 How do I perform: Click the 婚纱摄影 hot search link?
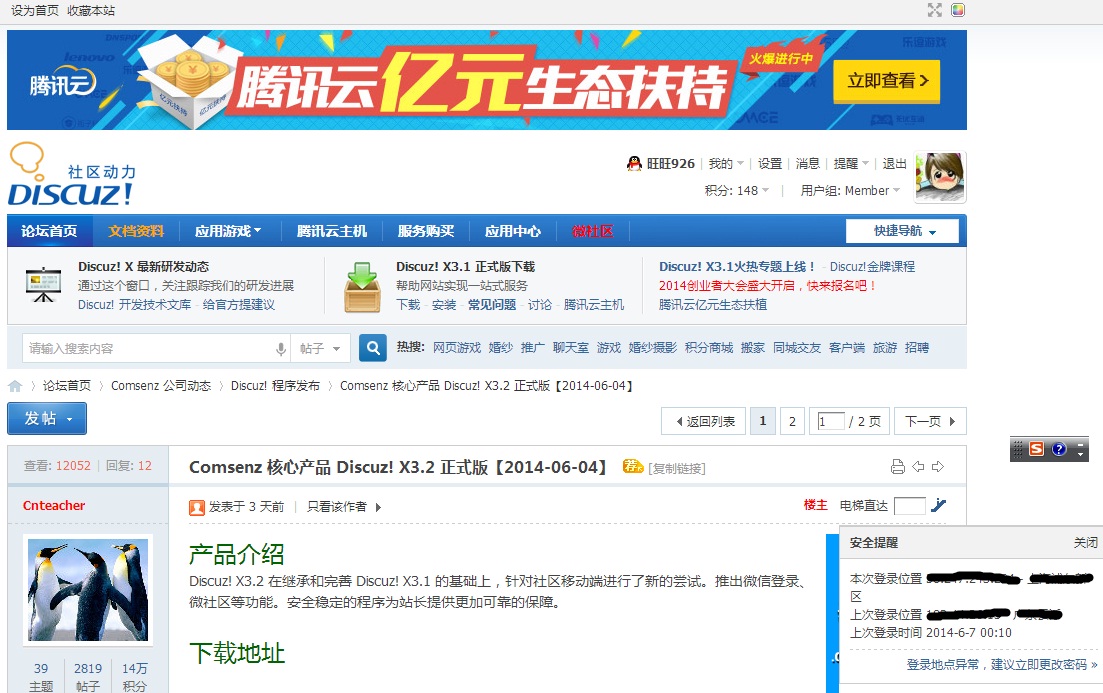click(652, 348)
